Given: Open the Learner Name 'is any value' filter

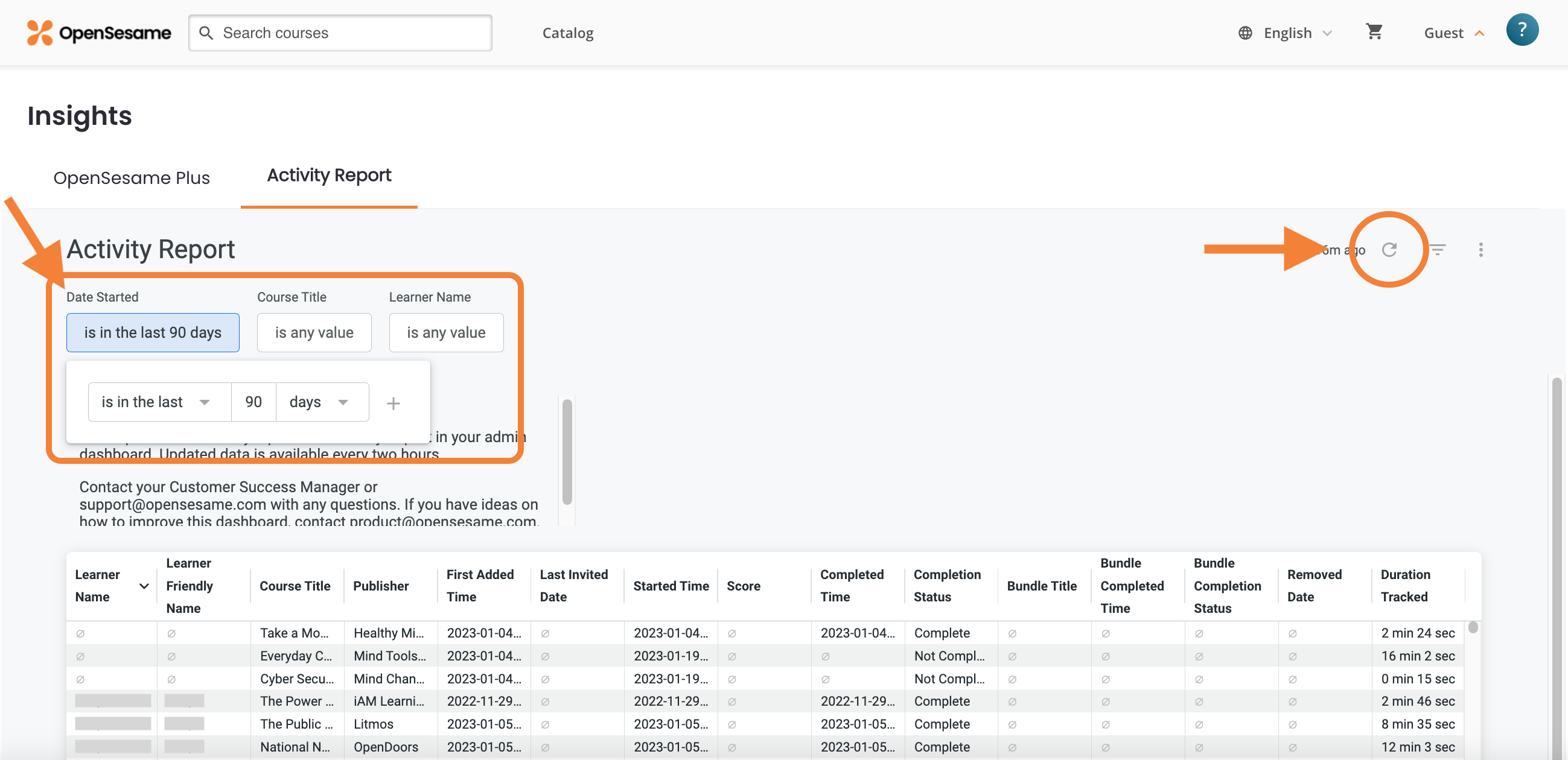Looking at the screenshot, I should [x=446, y=332].
